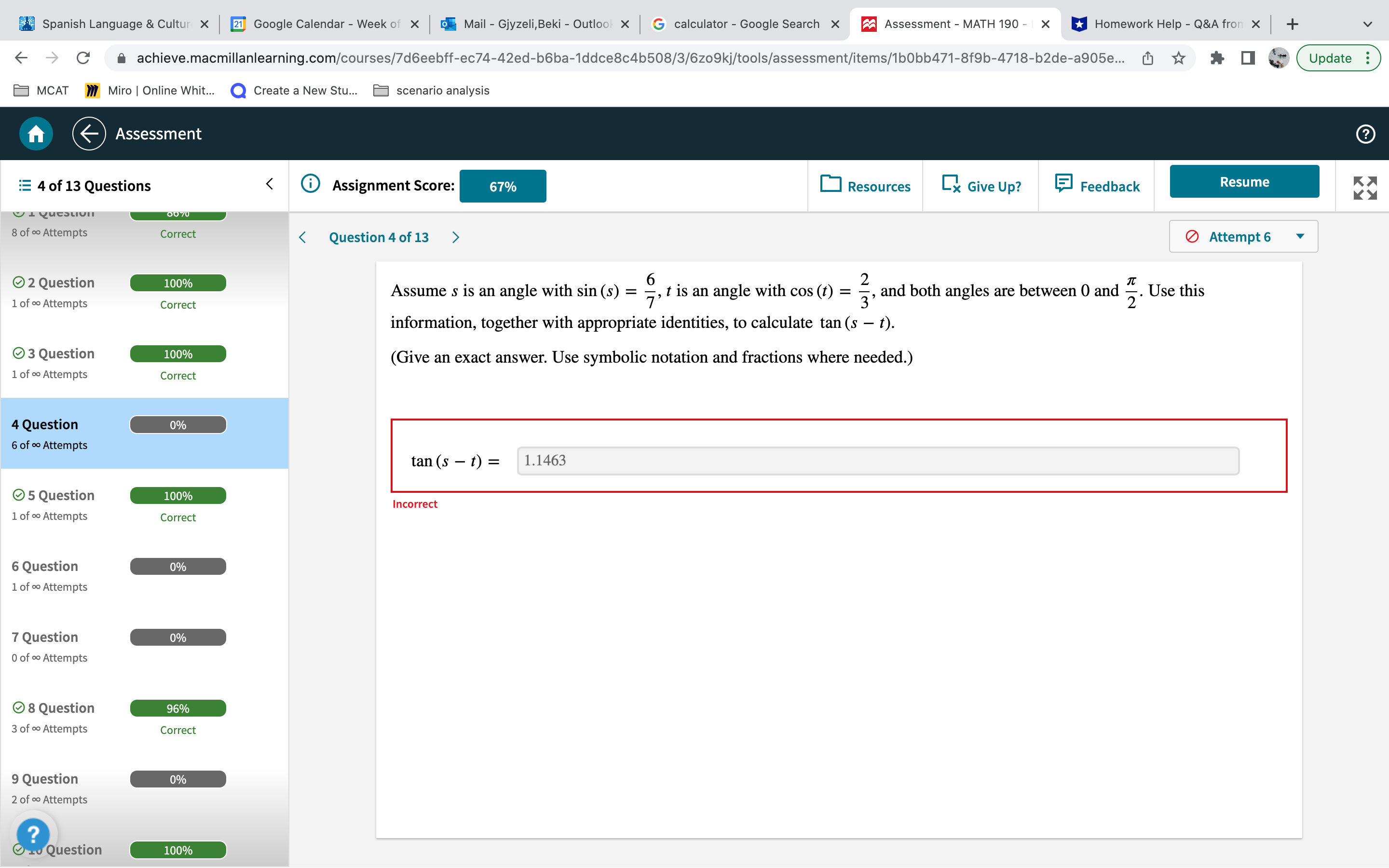The width and height of the screenshot is (1389, 868).
Task: Click the Give Up? option
Action: click(980, 186)
